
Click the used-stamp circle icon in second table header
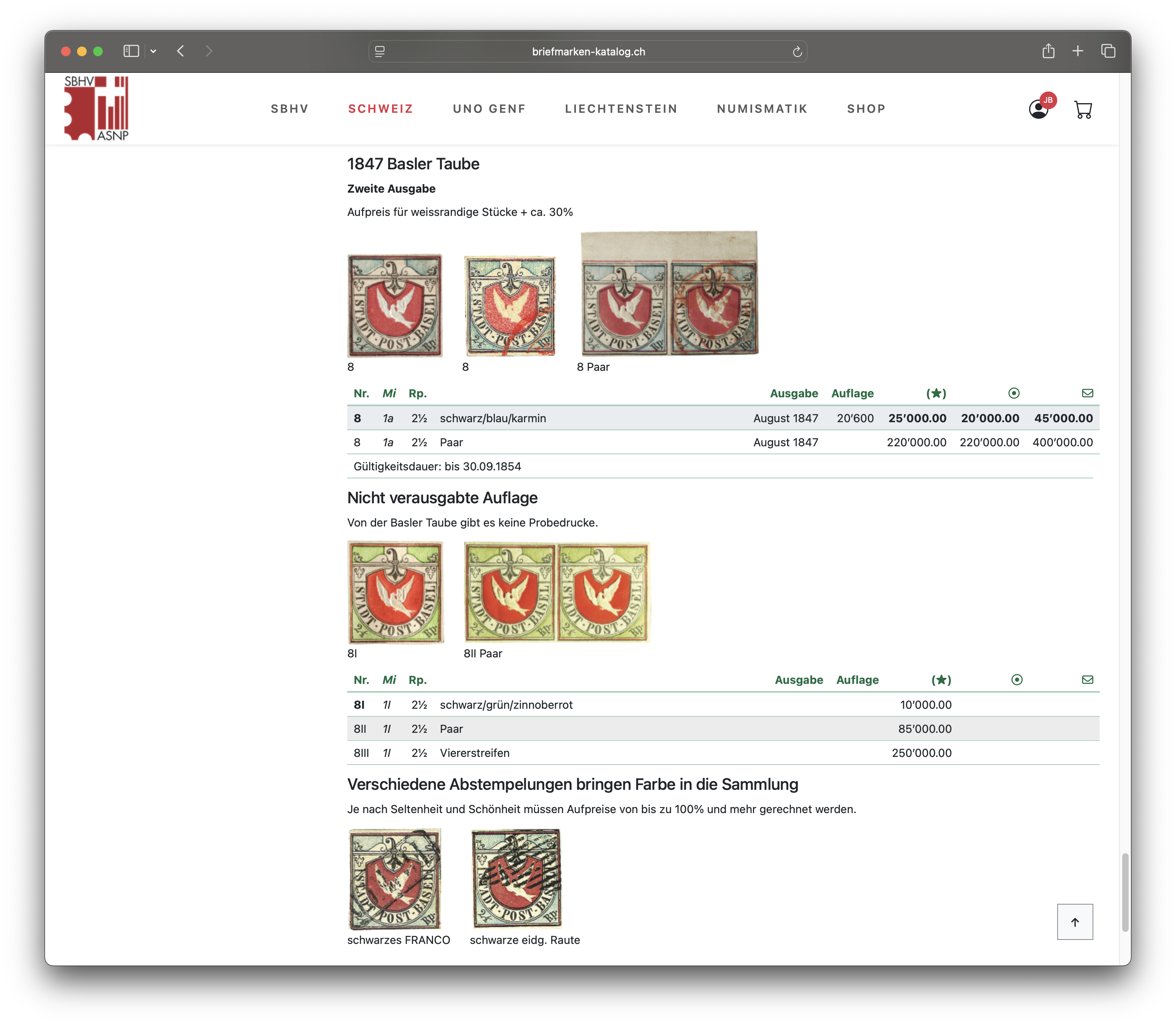pyautogui.click(x=1016, y=679)
